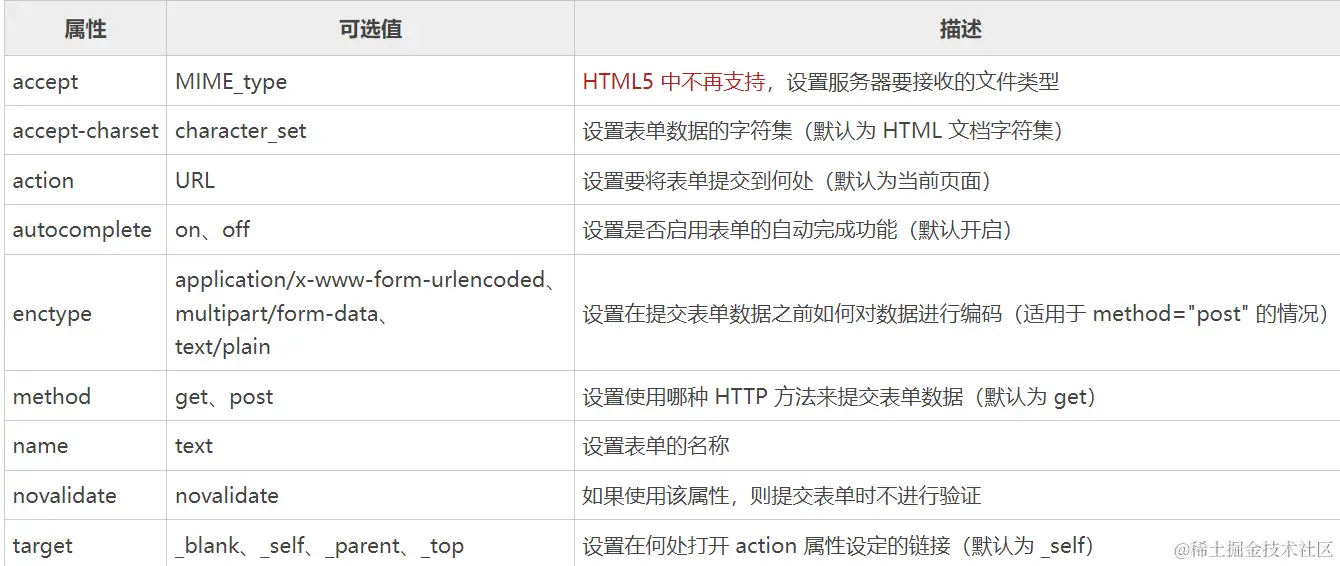Click the "可选值" column header
The height and width of the screenshot is (566, 1340).
370,29
